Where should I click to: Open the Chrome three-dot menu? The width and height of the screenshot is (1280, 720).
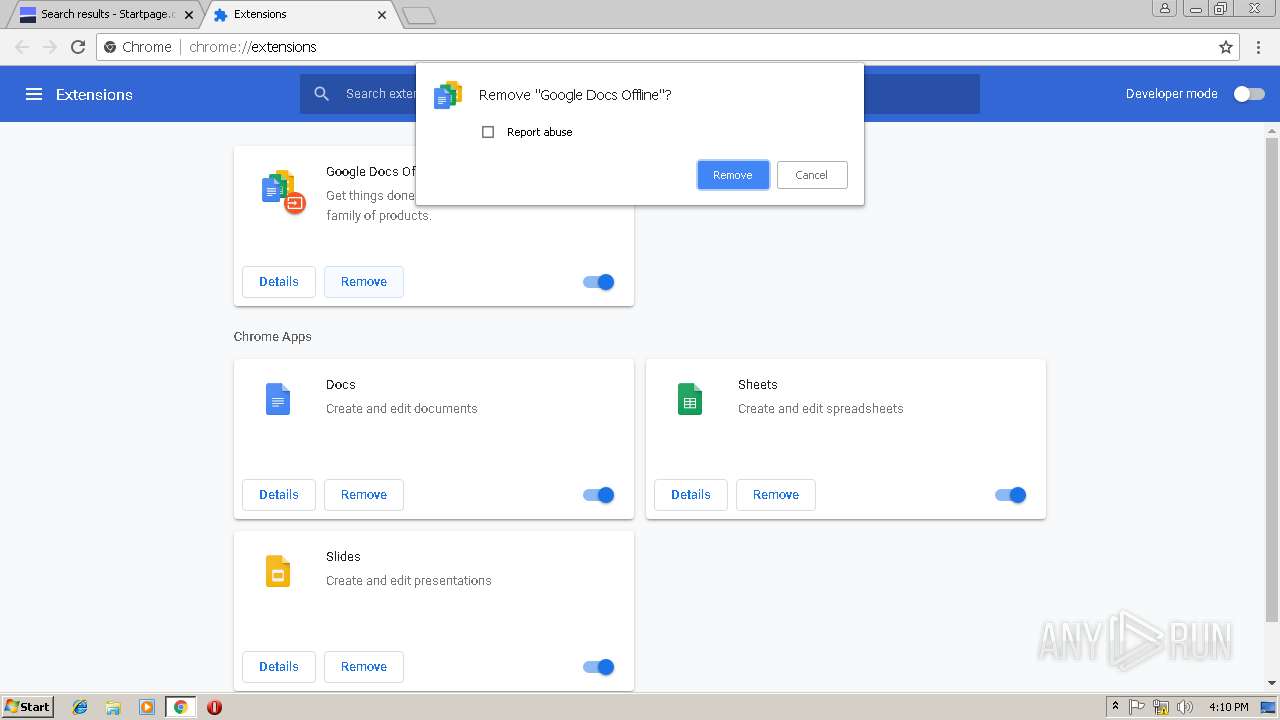point(1258,47)
